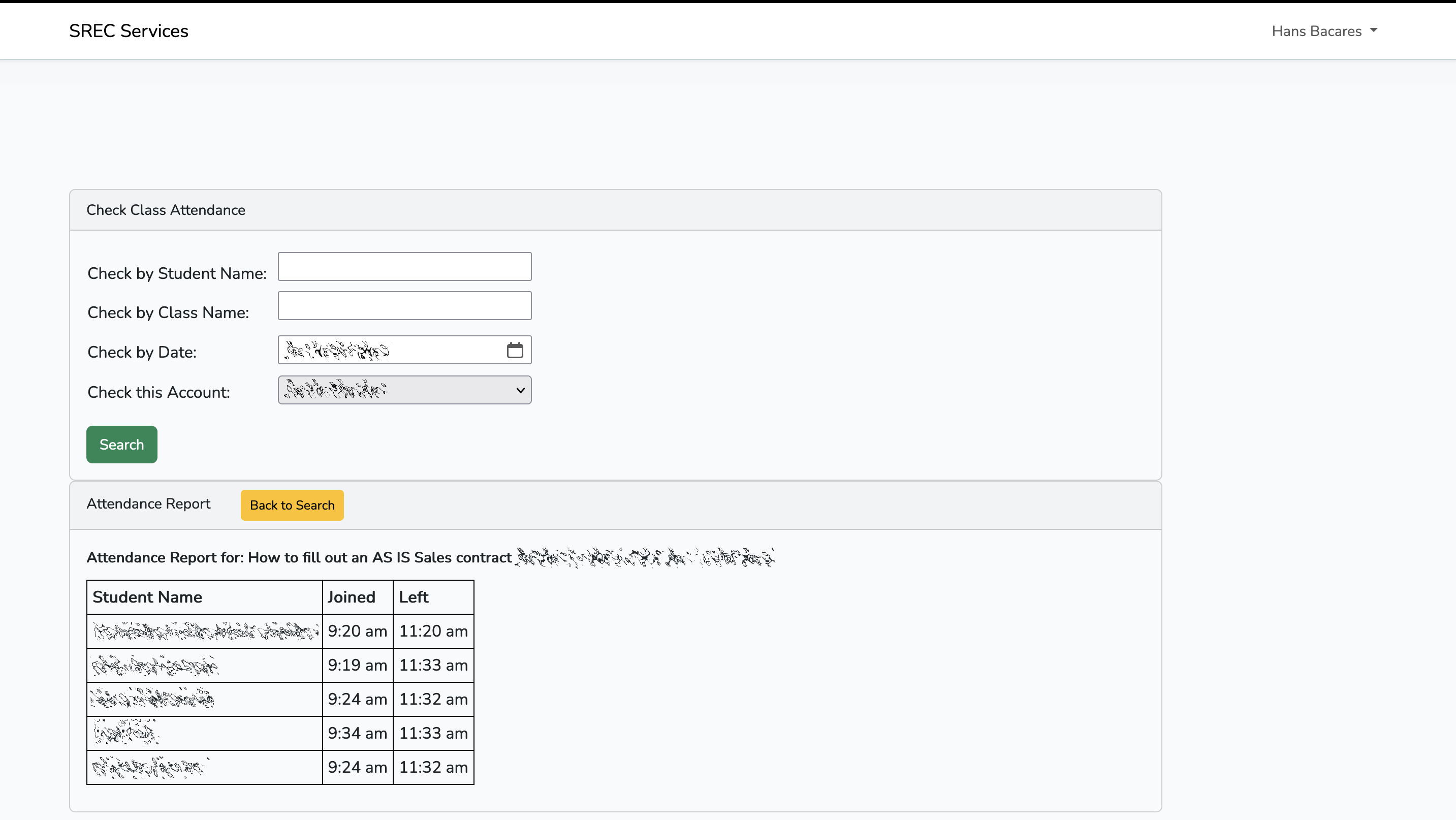The image size is (1456, 820).
Task: Select the 11:20 am left time cell
Action: [433, 631]
